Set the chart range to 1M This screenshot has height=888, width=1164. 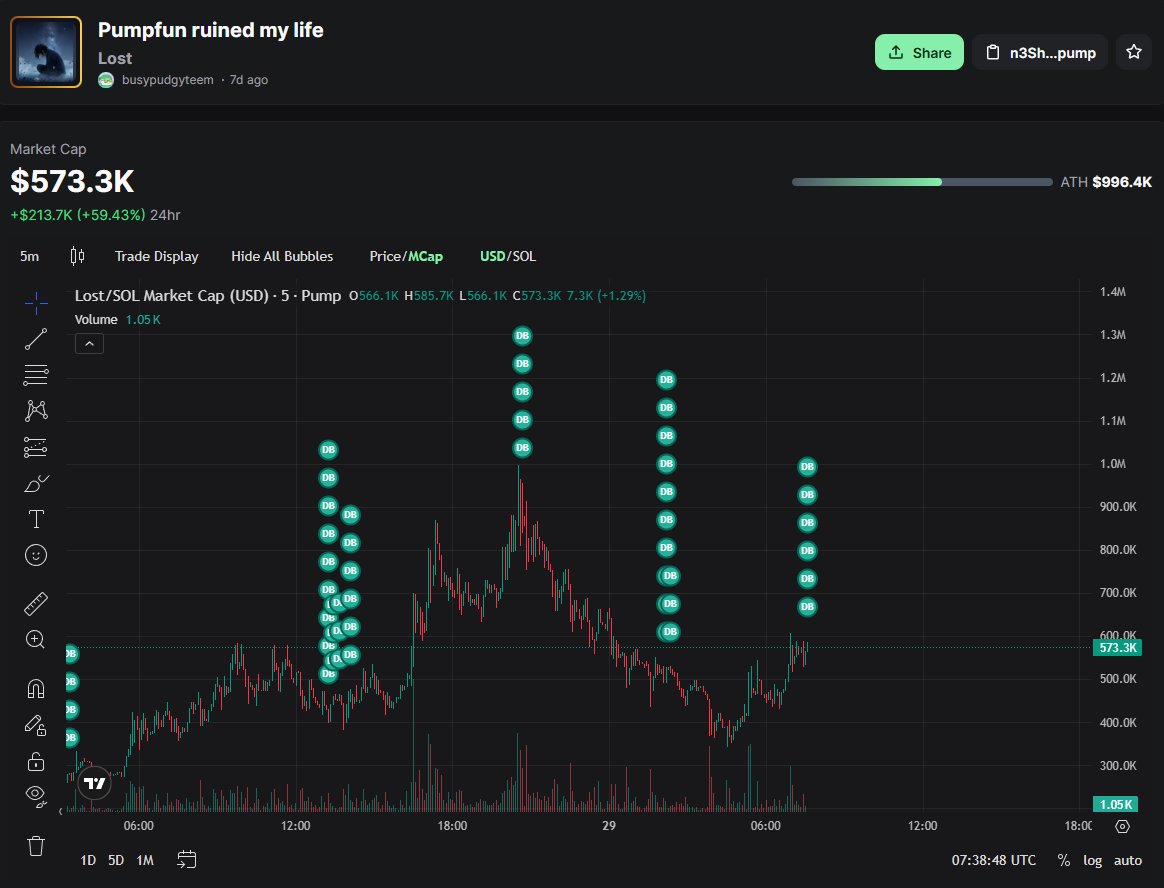coord(145,860)
